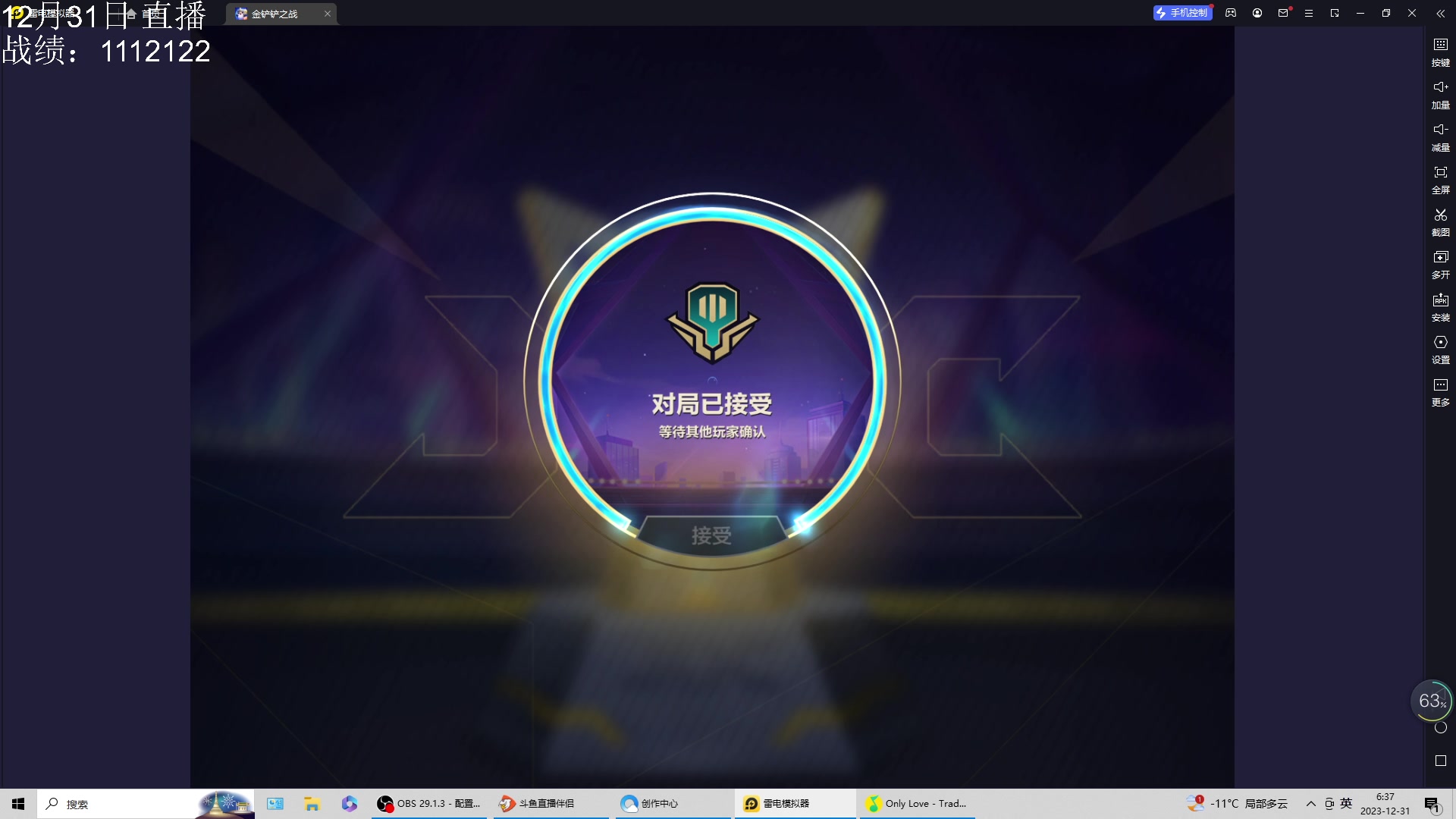Open 安装 APK install tool
1456x819 pixels.
[x=1440, y=306]
